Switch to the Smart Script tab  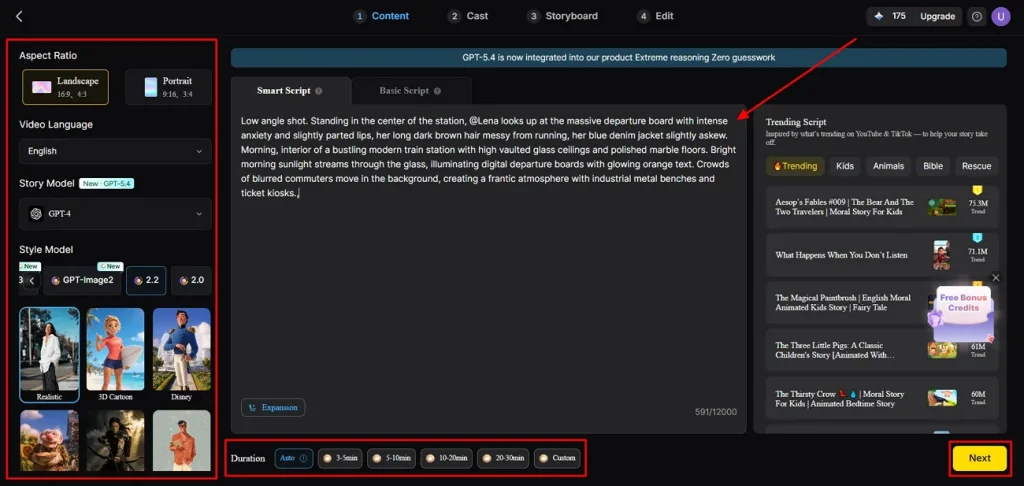point(291,91)
